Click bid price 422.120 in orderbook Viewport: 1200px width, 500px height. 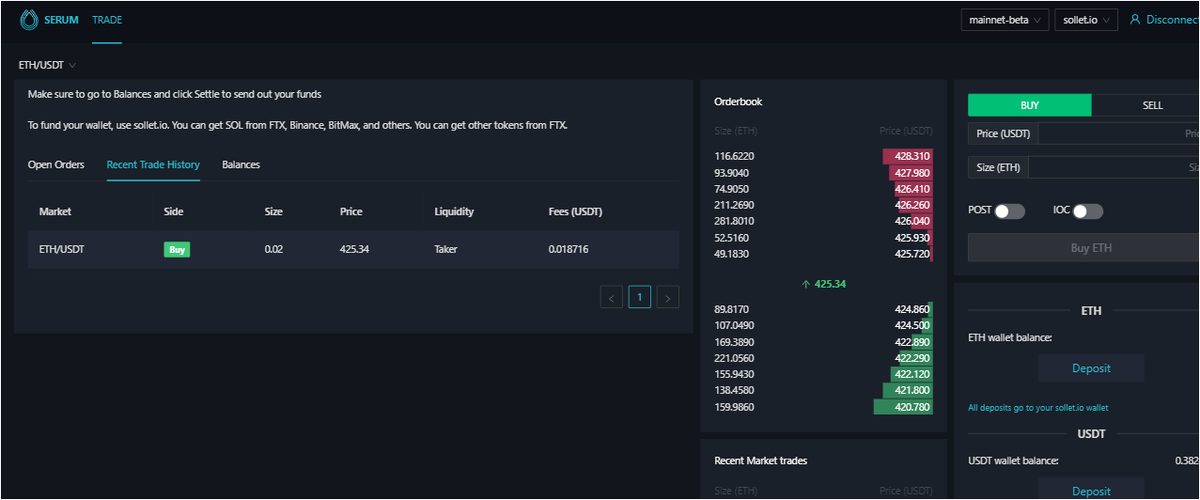click(x=913, y=374)
